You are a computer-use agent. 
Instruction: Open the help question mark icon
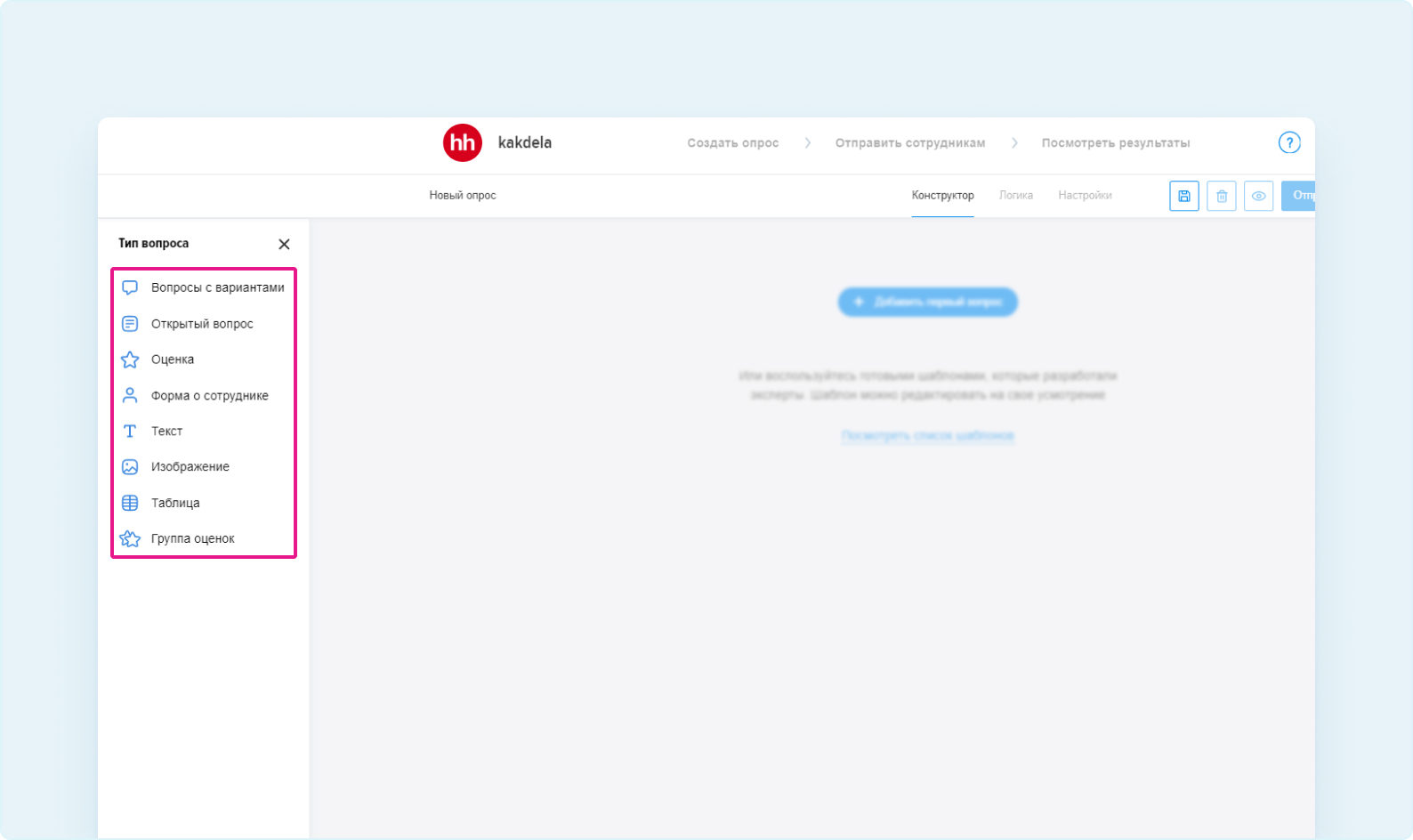click(1289, 142)
